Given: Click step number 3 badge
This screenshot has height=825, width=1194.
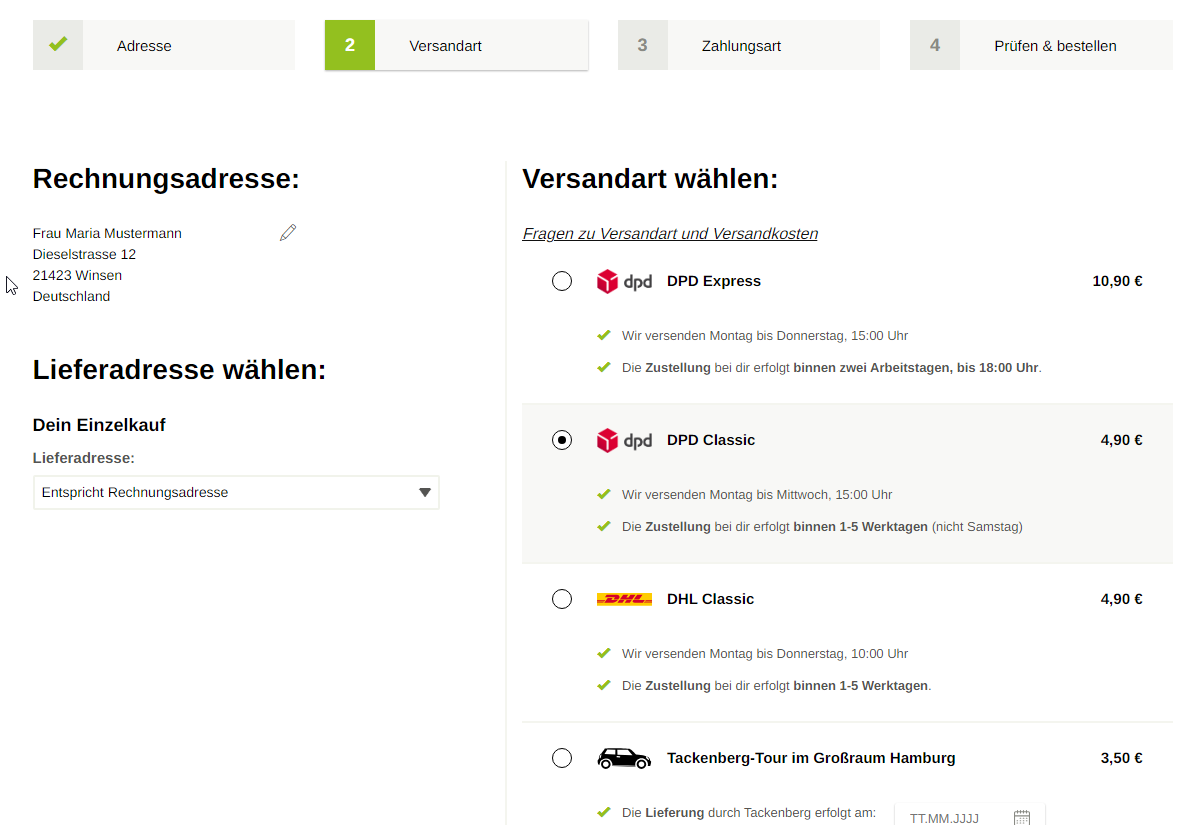Looking at the screenshot, I should (x=643, y=45).
